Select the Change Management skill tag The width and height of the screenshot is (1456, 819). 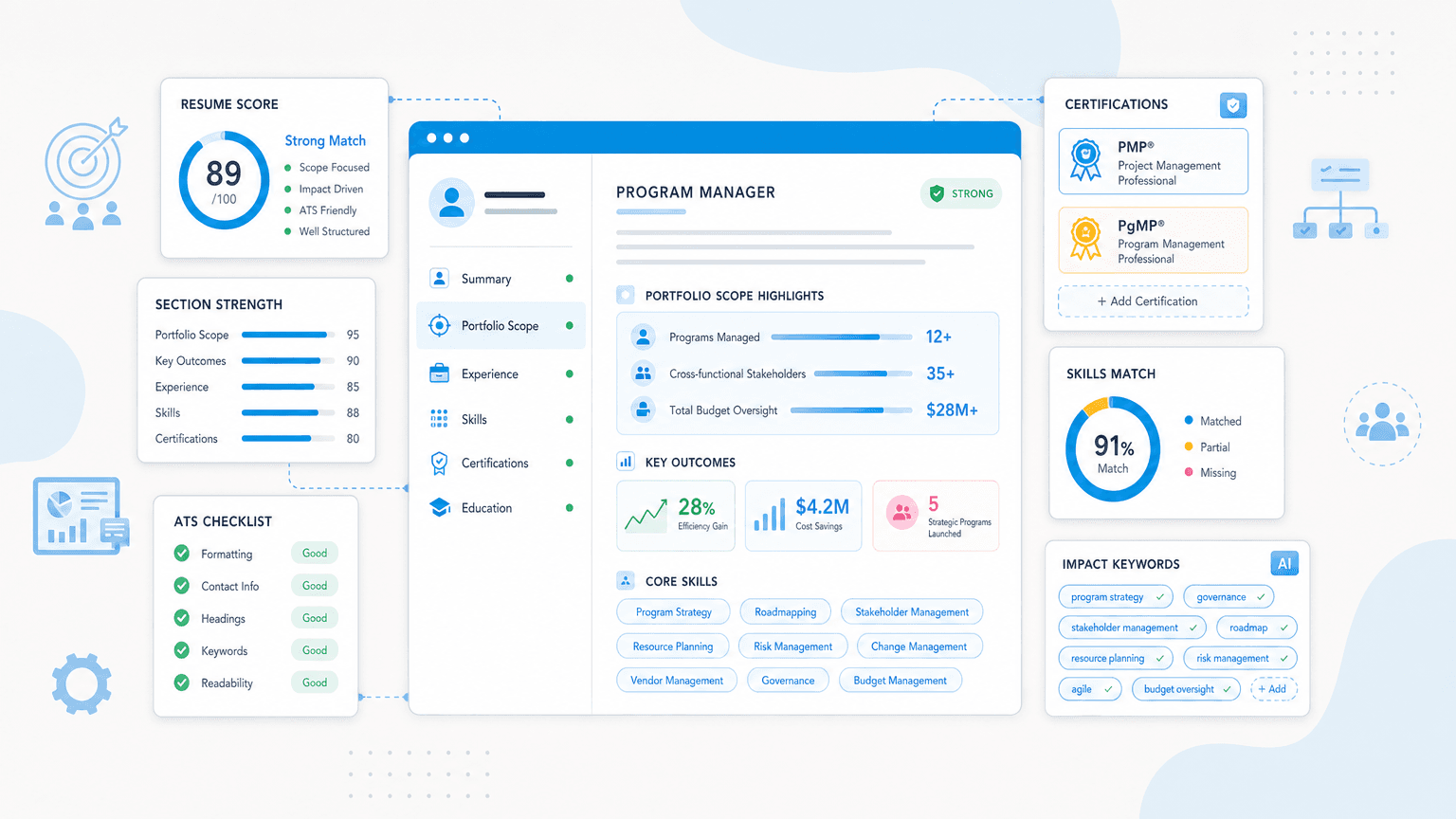(x=919, y=646)
